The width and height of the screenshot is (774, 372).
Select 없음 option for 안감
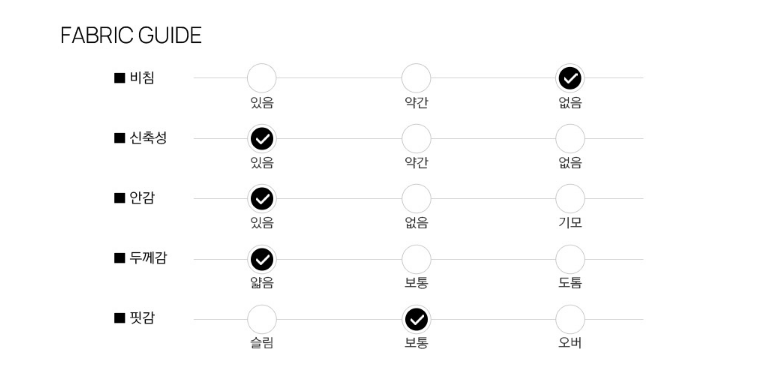416,199
